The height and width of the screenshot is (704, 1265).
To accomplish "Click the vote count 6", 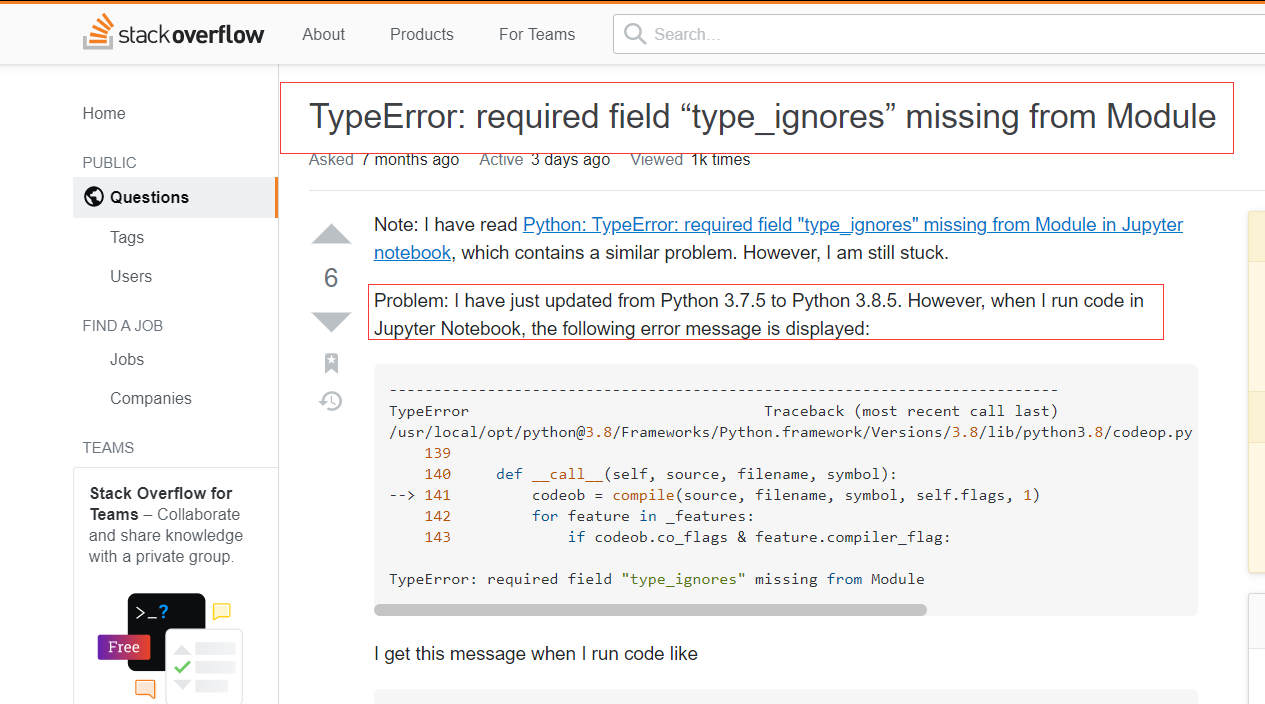I will tap(331, 278).
